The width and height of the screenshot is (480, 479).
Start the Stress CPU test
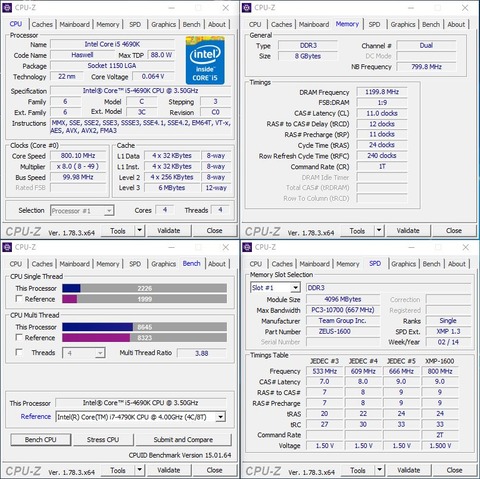point(103,440)
